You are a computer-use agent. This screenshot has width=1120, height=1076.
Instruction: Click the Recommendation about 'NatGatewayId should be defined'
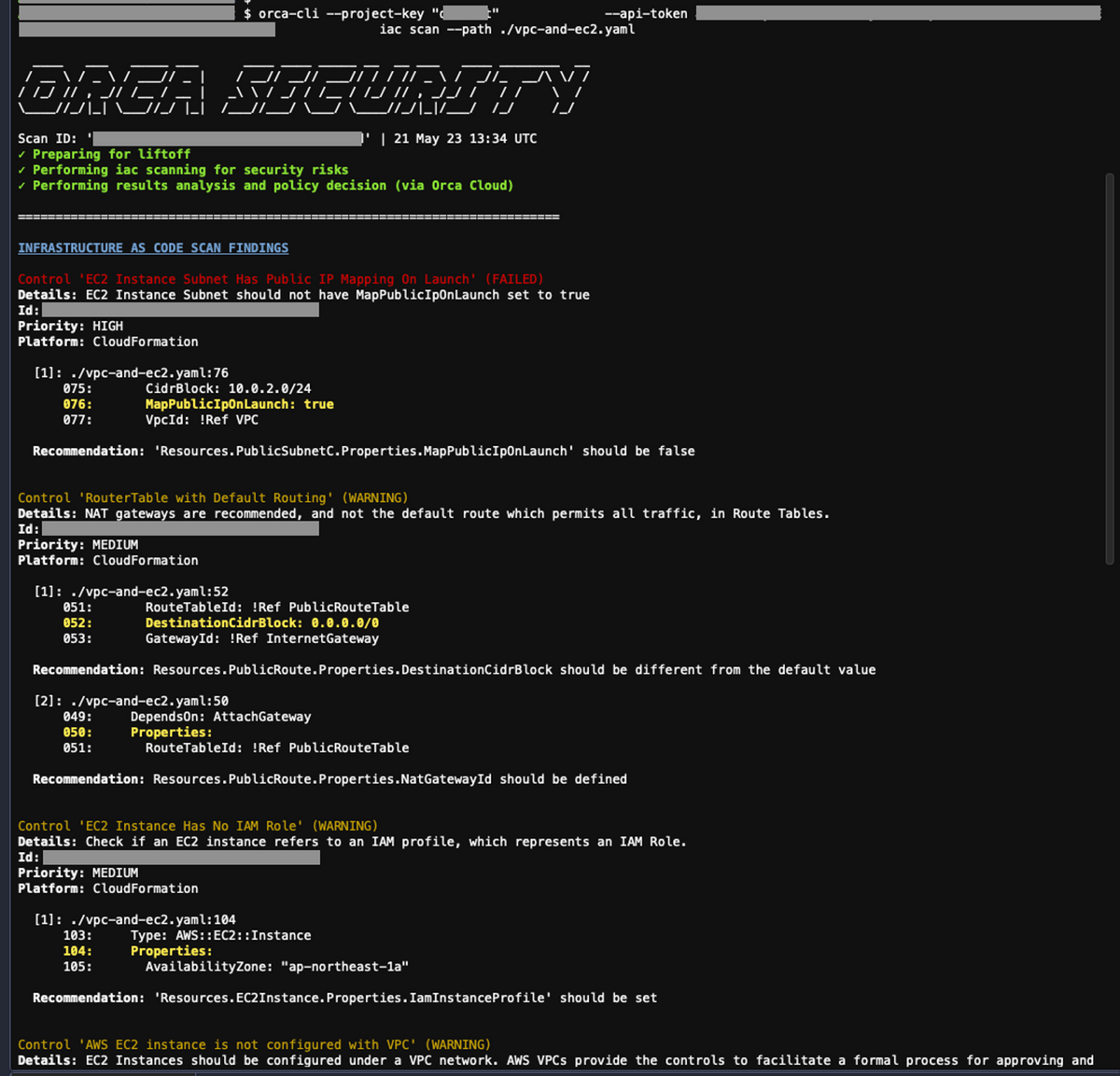point(329,778)
